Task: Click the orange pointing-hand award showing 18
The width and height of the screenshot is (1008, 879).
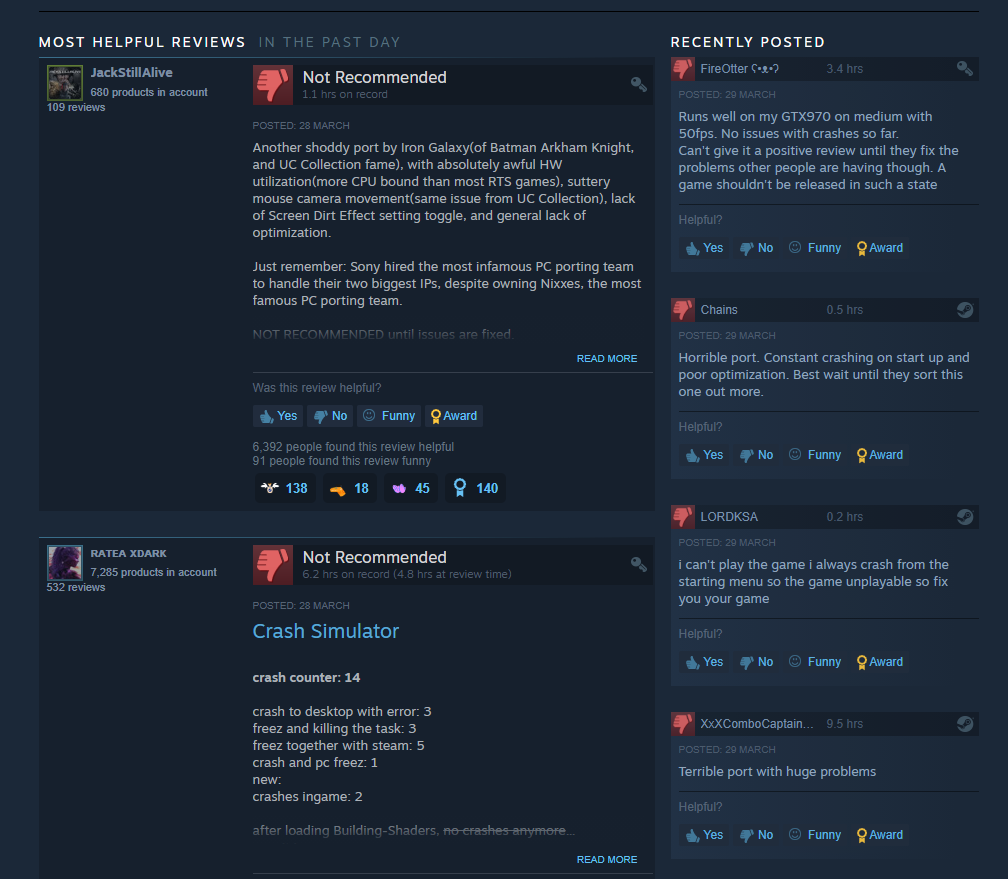Action: (350, 488)
